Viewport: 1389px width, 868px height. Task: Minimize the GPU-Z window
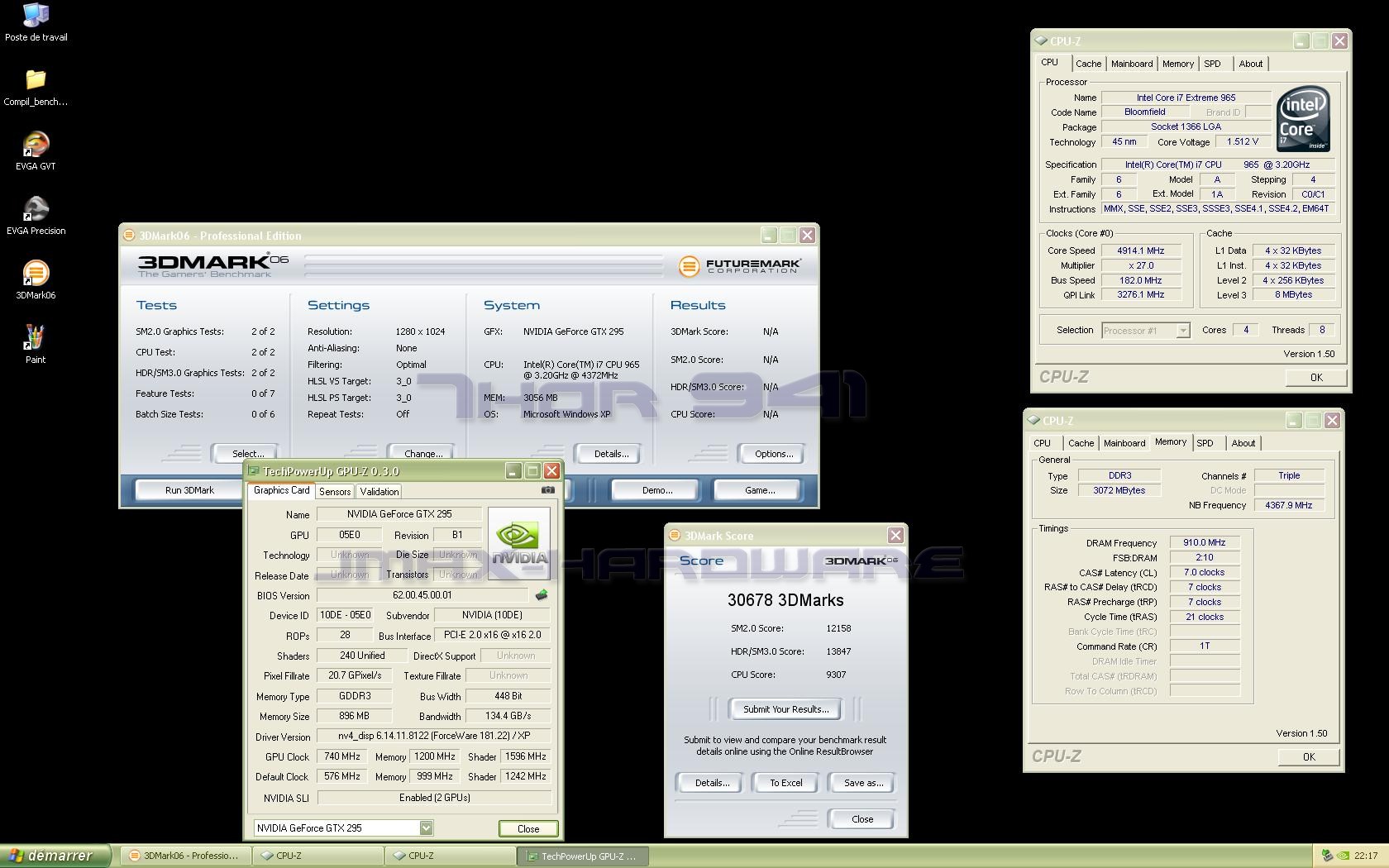coord(513,471)
